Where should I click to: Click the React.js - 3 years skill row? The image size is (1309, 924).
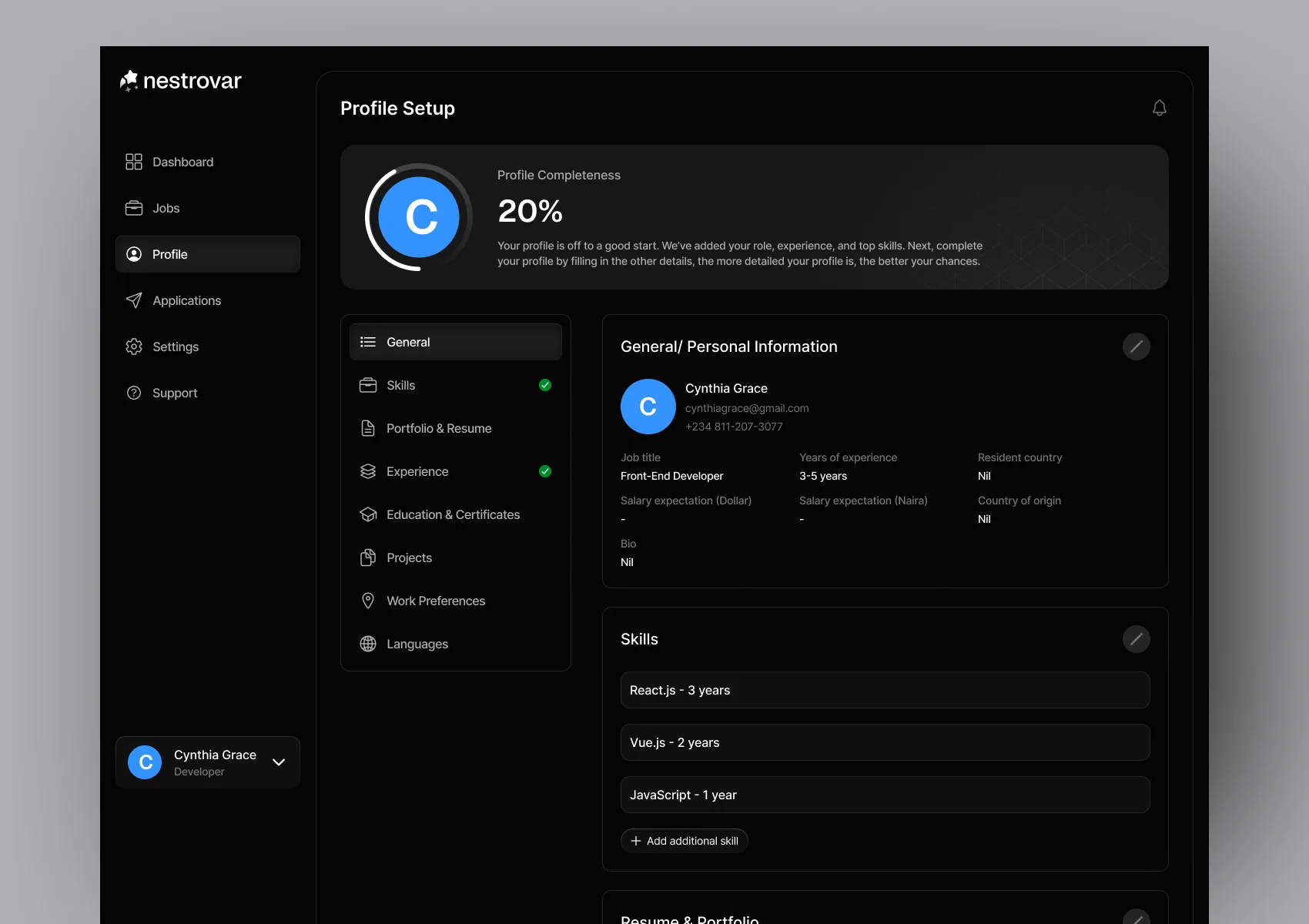point(885,690)
